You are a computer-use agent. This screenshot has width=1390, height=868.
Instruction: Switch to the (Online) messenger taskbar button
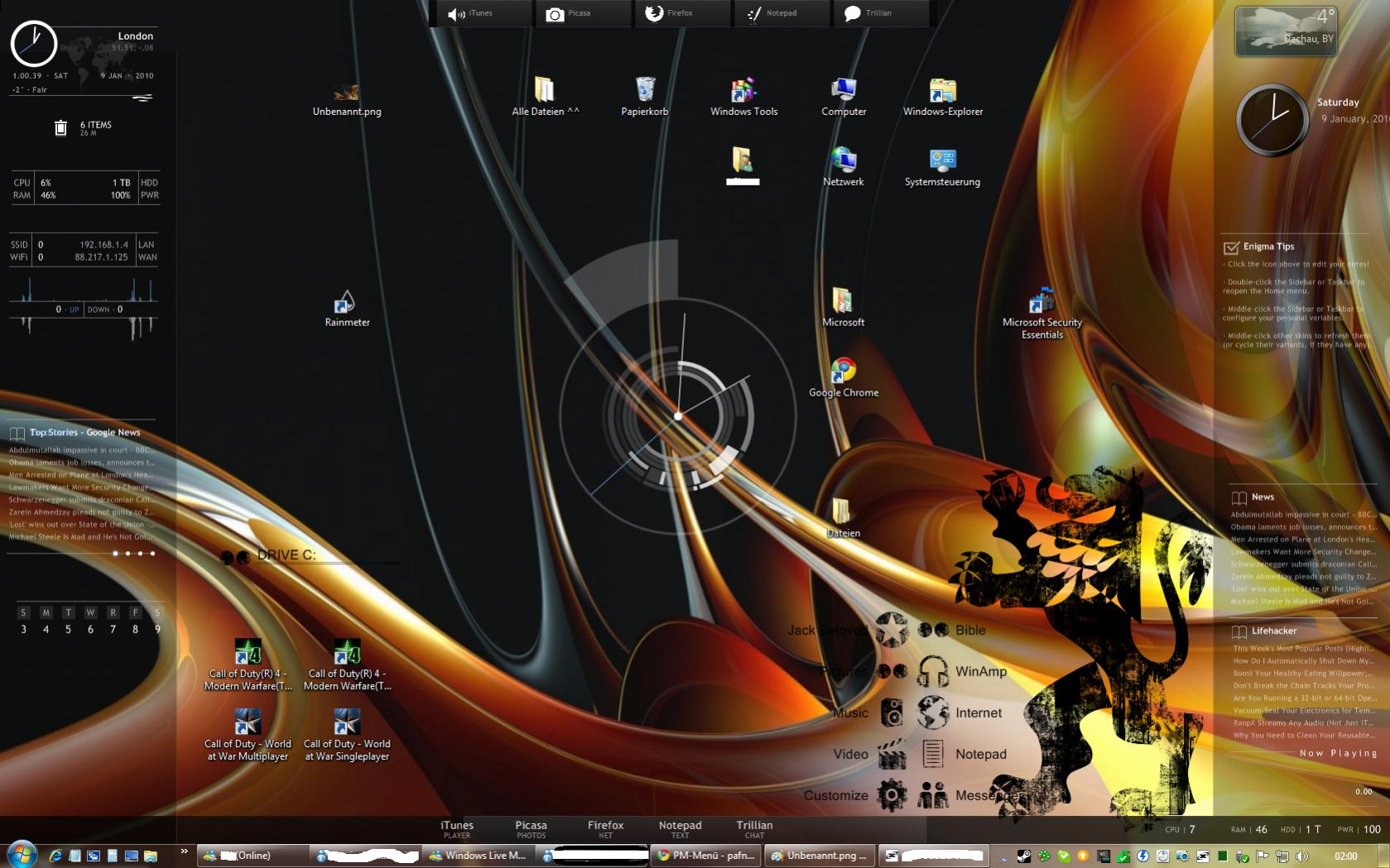(x=252, y=856)
